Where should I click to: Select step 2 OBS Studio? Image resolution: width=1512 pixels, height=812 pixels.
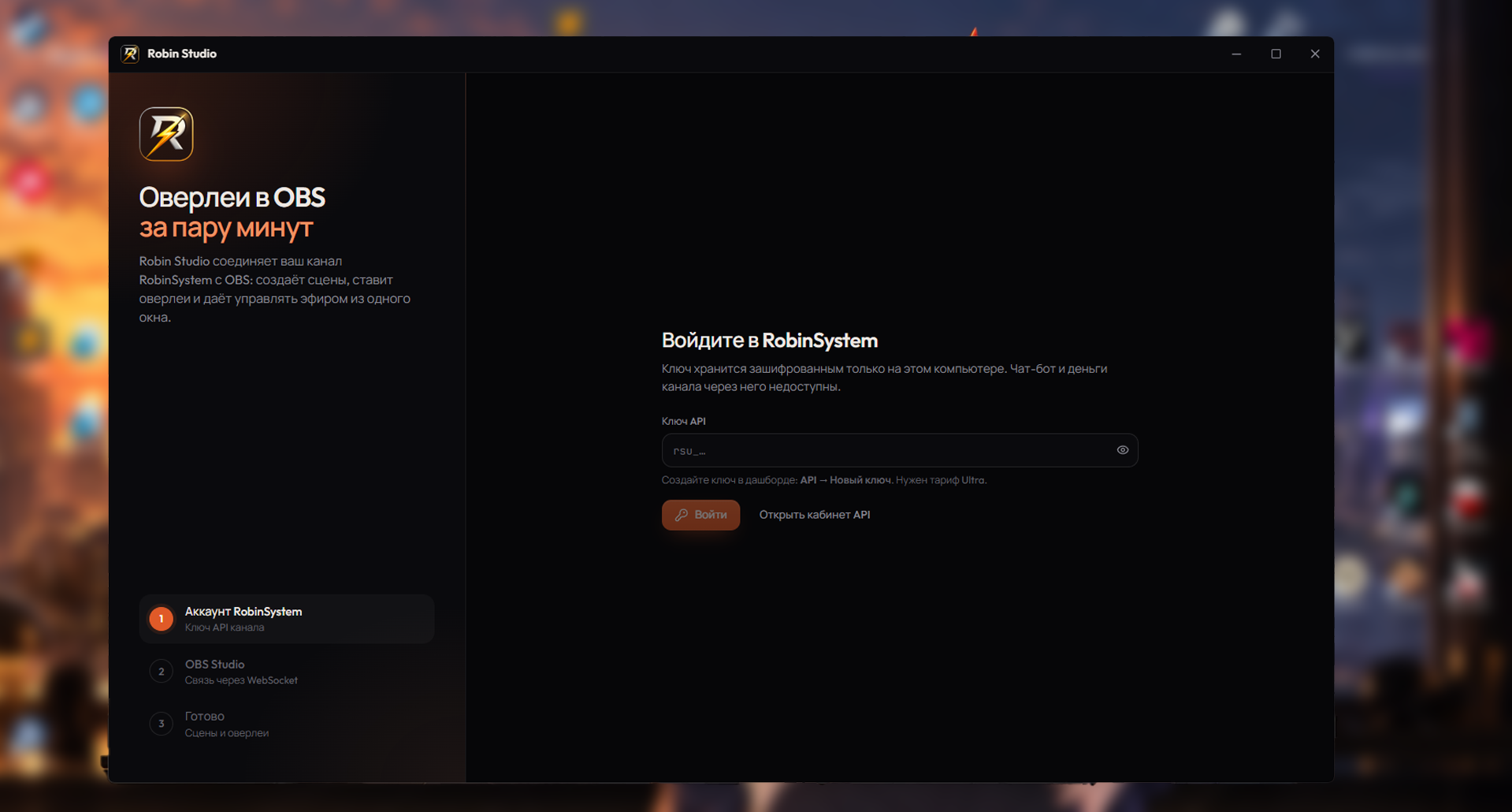click(x=287, y=672)
